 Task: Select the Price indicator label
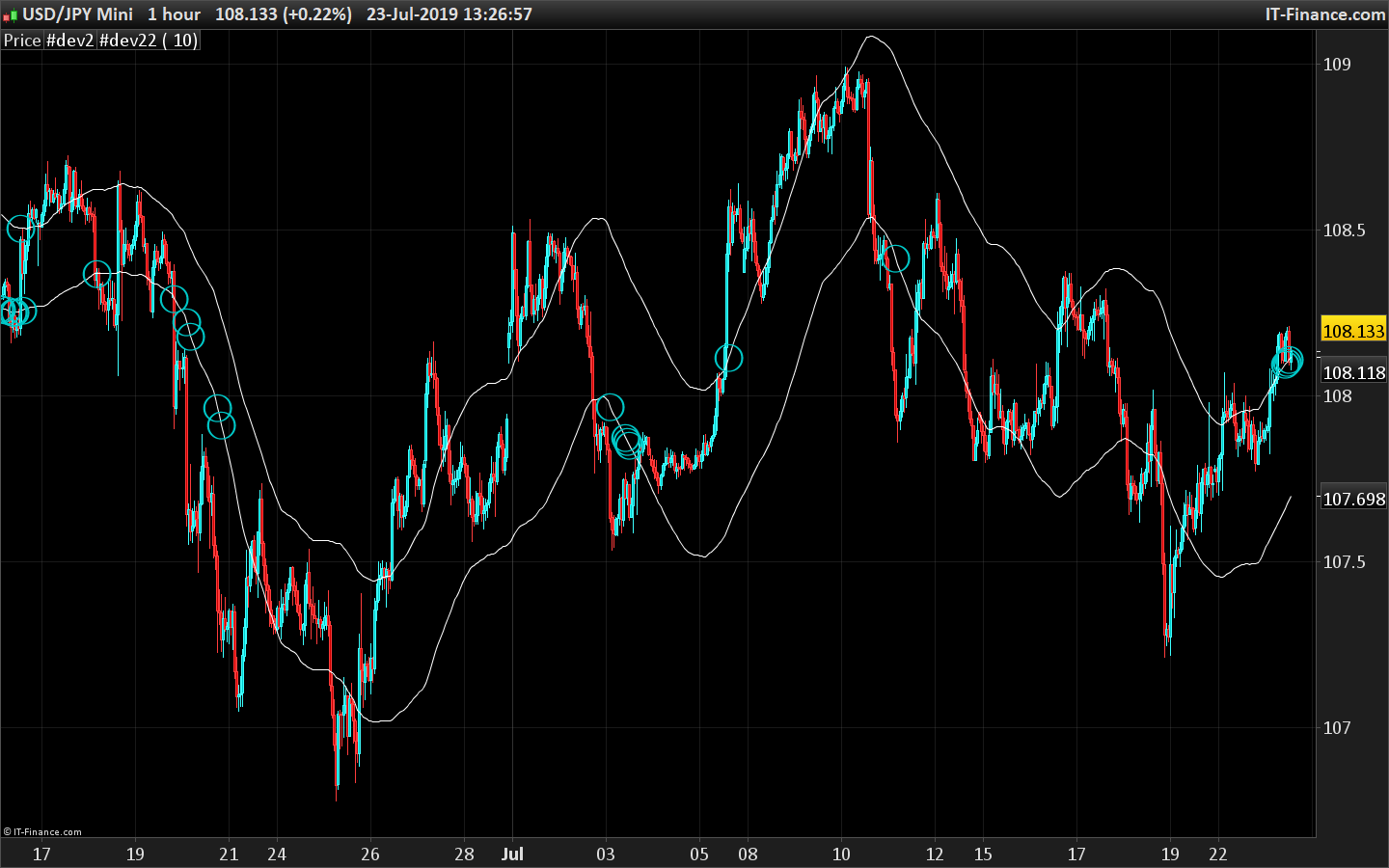[x=22, y=41]
